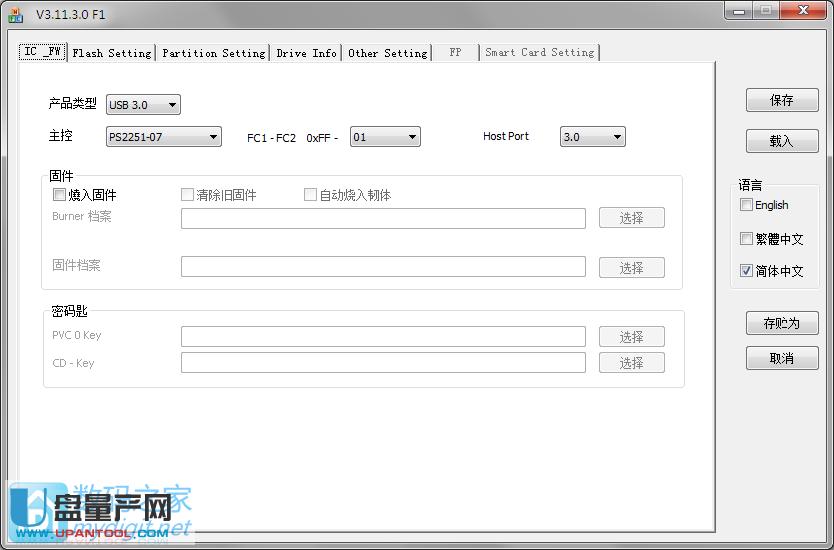The image size is (834, 550).
Task: Expand the 主控 PS2251-07 dropdown
Action: pyautogui.click(x=164, y=137)
